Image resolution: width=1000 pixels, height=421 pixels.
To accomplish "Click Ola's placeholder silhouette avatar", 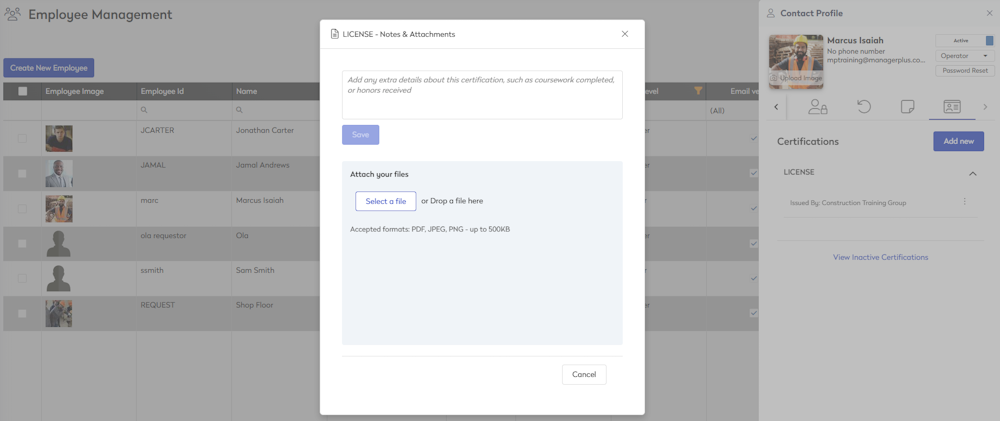I will (59, 244).
